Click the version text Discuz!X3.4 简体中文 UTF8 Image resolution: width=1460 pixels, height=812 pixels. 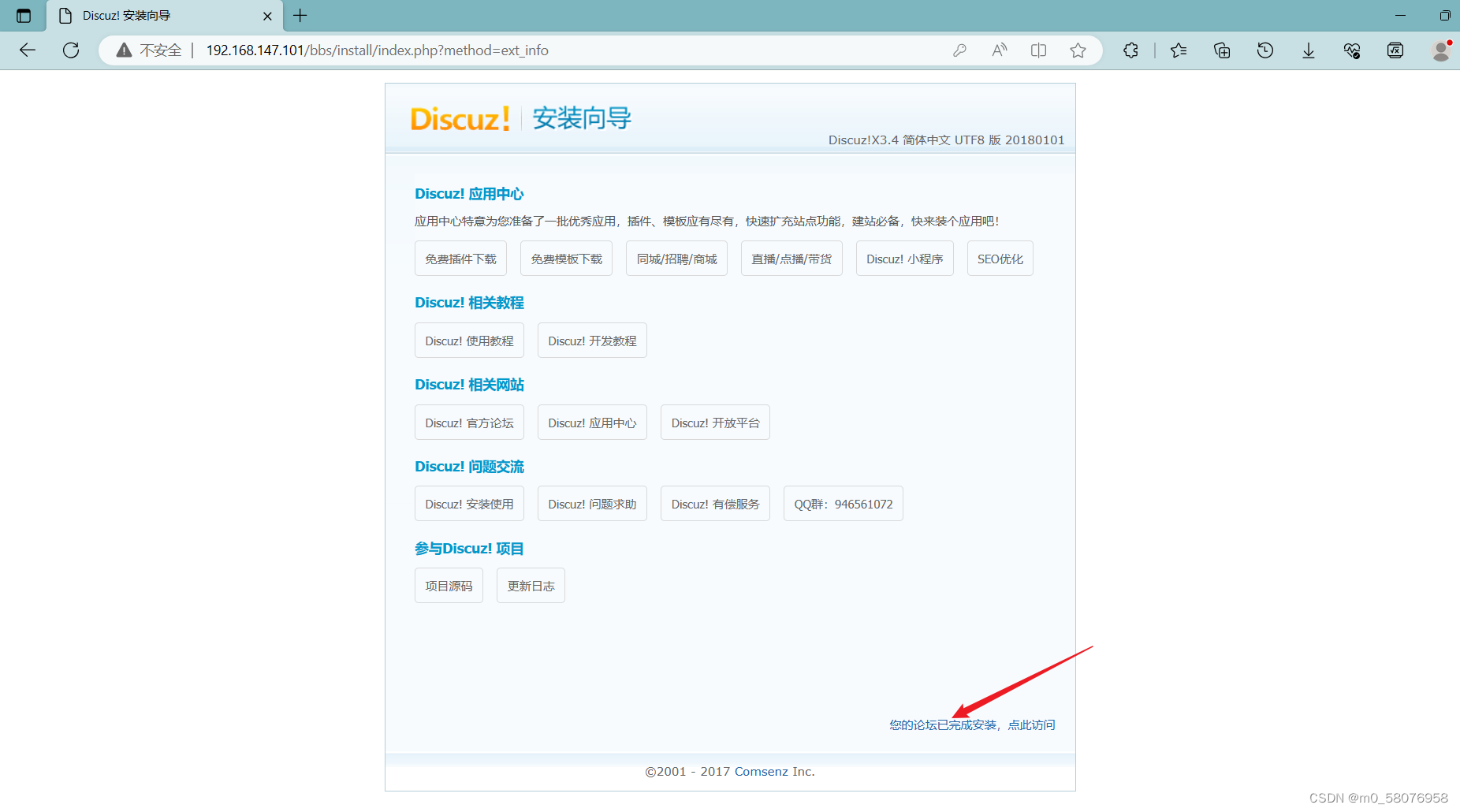pos(946,140)
